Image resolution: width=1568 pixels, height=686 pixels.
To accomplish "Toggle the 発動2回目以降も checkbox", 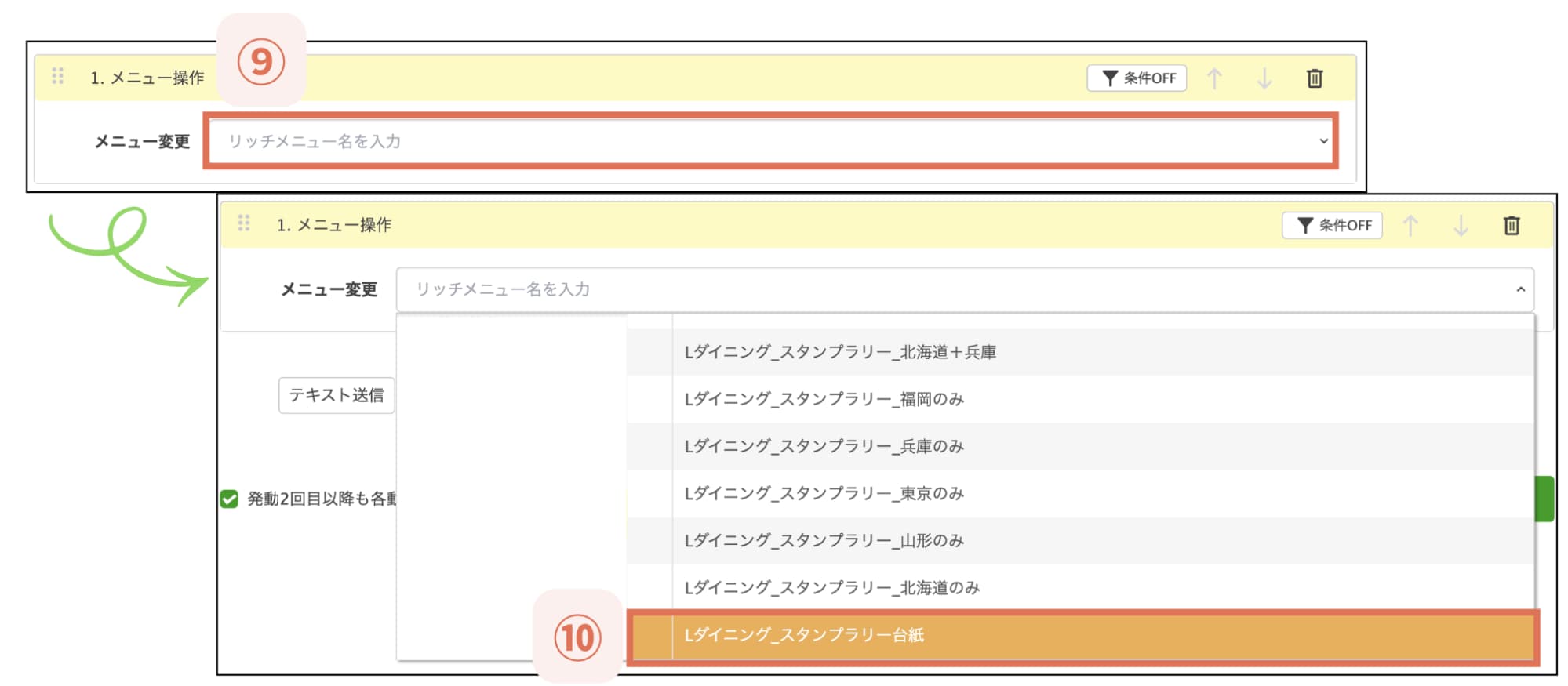I will (229, 499).
